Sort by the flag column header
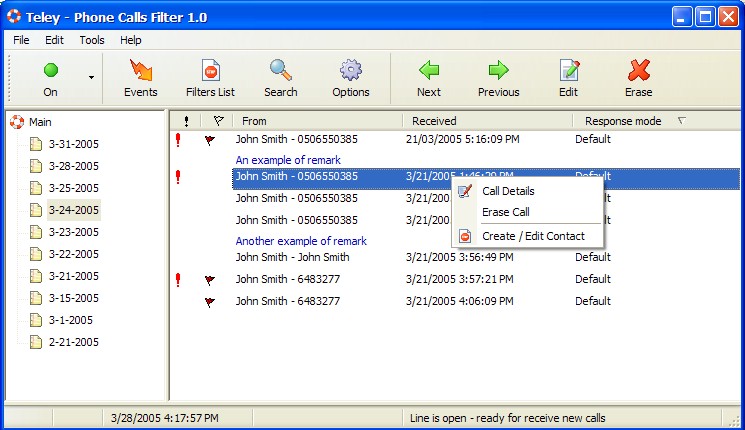745x430 pixels. (218, 121)
